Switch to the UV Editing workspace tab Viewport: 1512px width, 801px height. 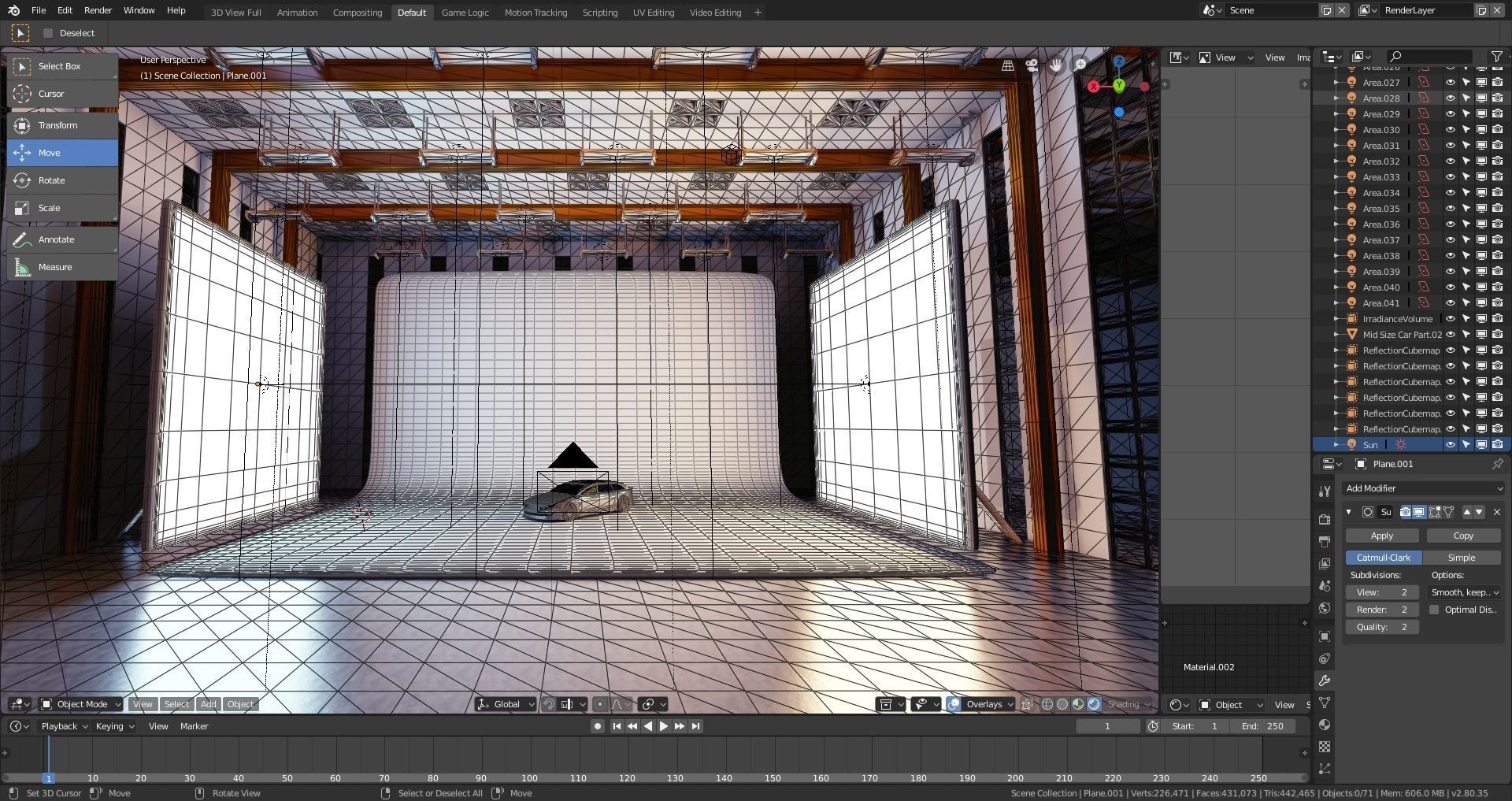coord(654,13)
